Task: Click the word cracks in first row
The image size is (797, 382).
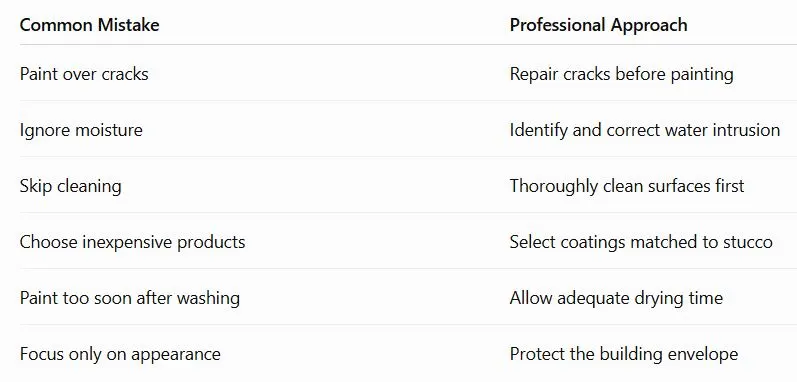Action: (125, 75)
